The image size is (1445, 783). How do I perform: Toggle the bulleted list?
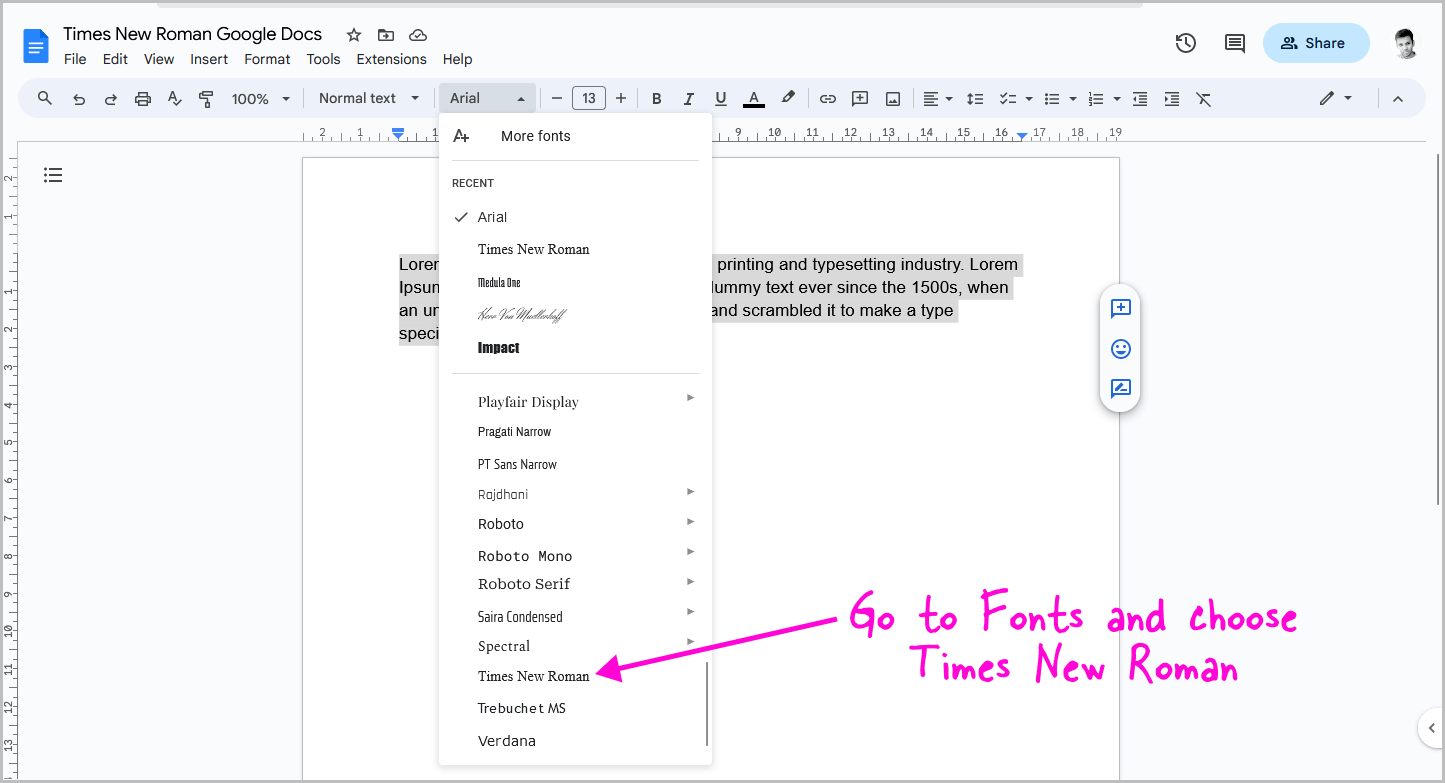tap(1052, 98)
